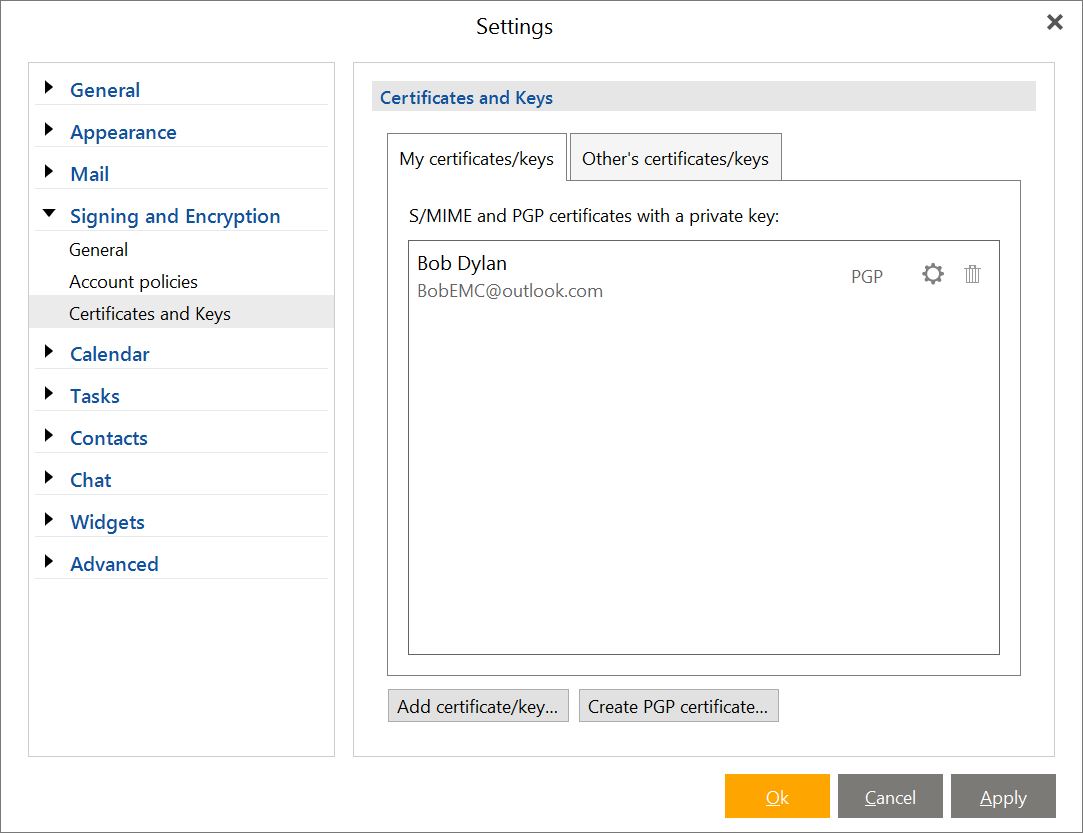Delete Bob Dylan certificate with trash icon

click(x=972, y=274)
